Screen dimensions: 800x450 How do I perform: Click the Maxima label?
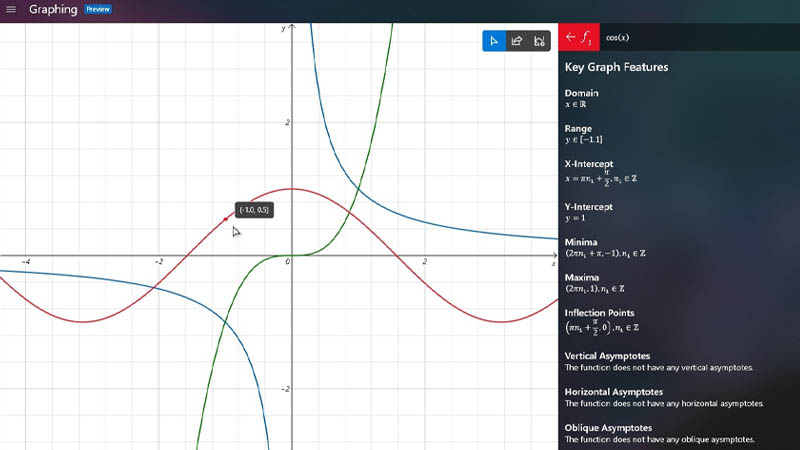[x=581, y=278]
